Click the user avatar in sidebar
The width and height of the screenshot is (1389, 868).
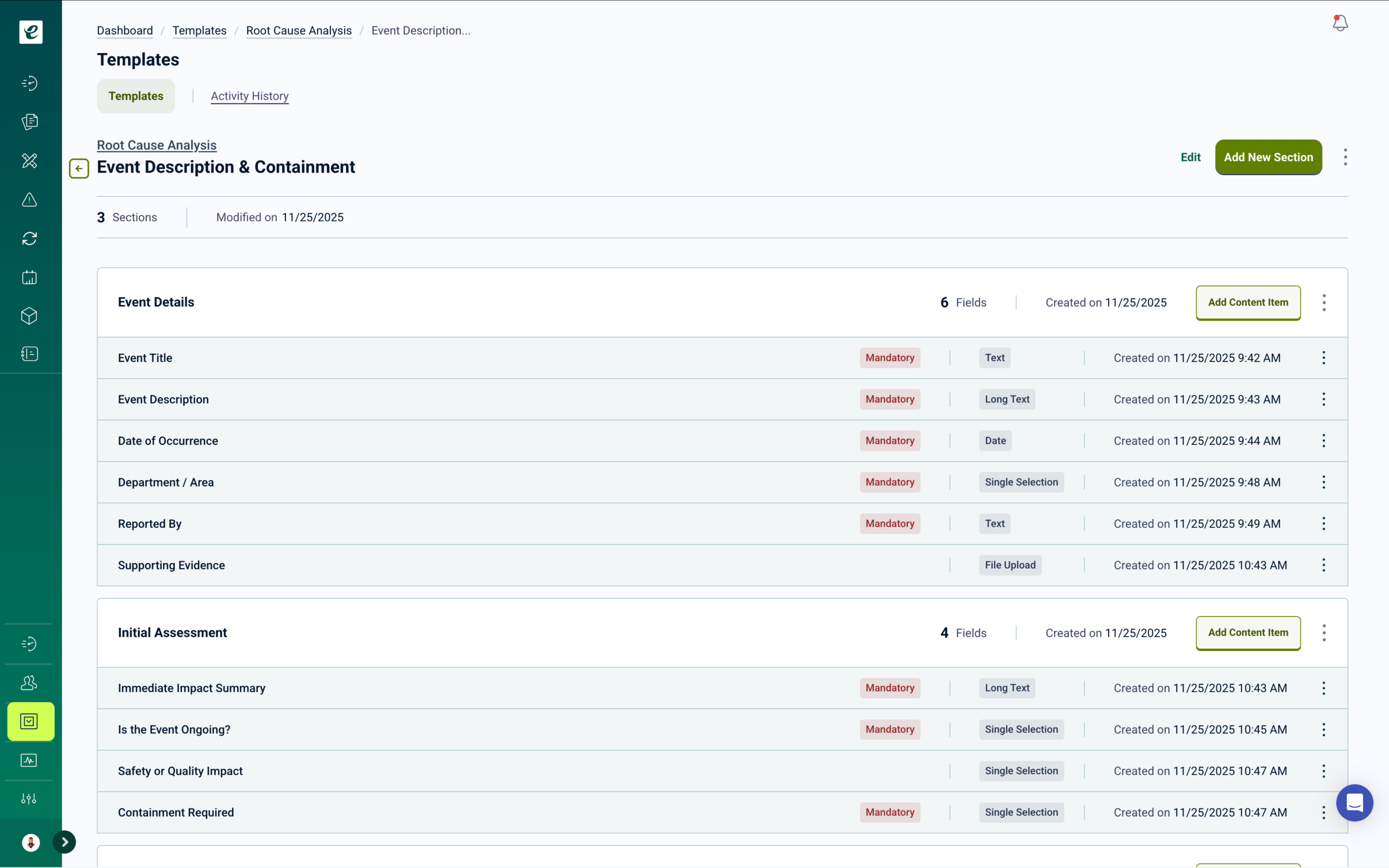coord(31,842)
